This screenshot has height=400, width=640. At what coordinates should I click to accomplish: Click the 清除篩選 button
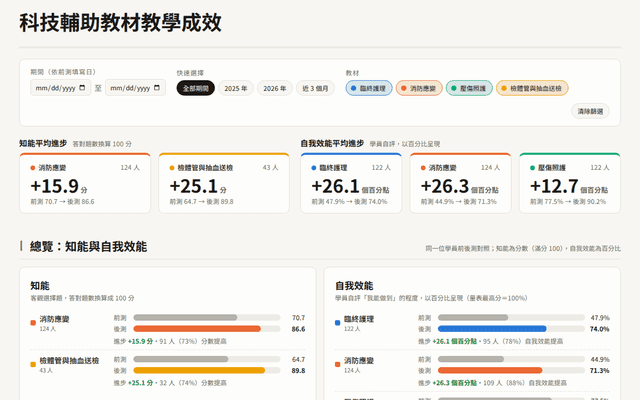click(x=590, y=111)
